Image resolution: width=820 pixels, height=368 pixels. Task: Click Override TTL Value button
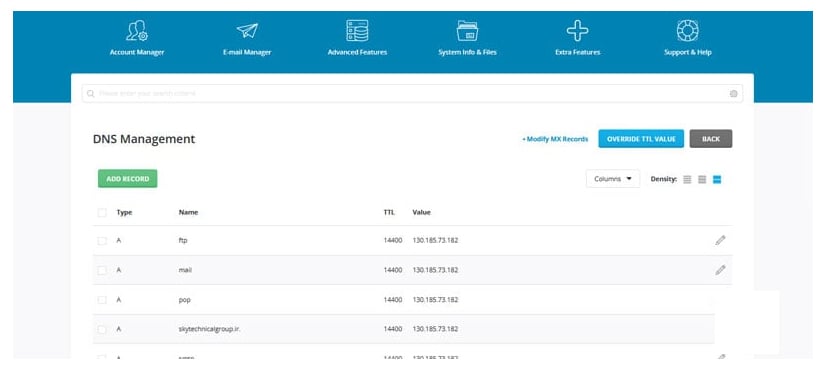coord(641,139)
